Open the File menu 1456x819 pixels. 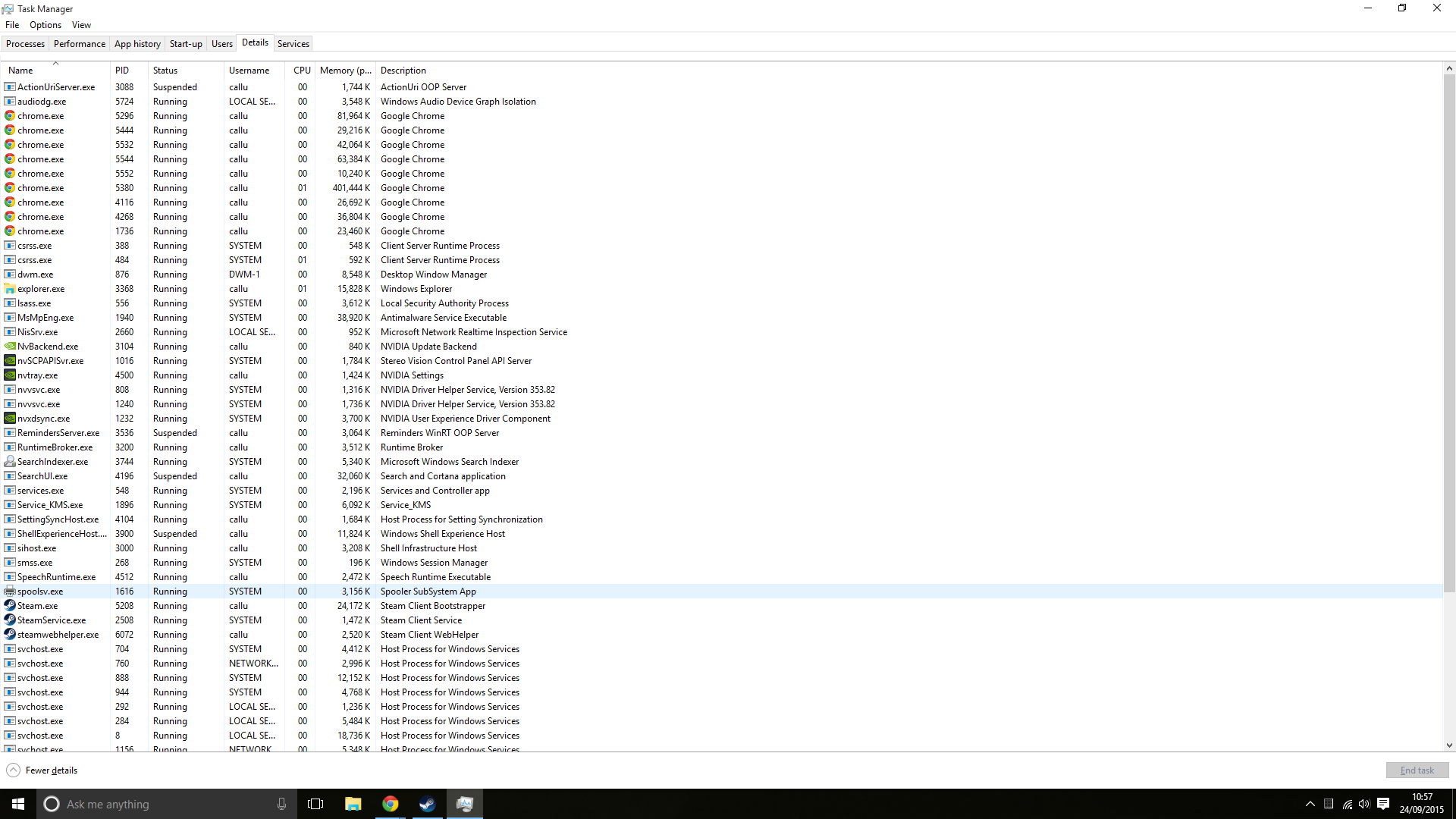click(x=12, y=25)
